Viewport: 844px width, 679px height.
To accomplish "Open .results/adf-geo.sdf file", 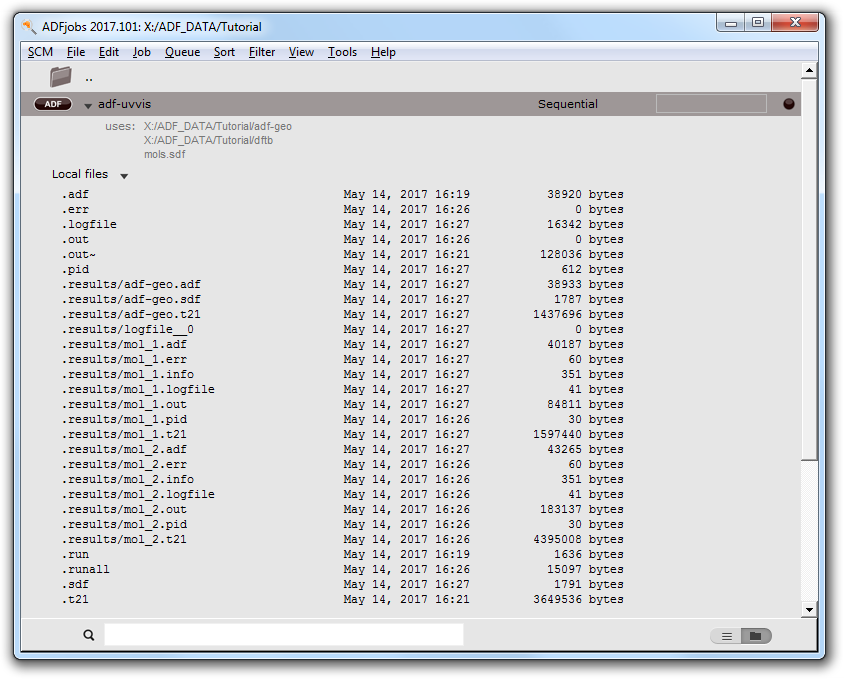I will pyautogui.click(x=131, y=299).
